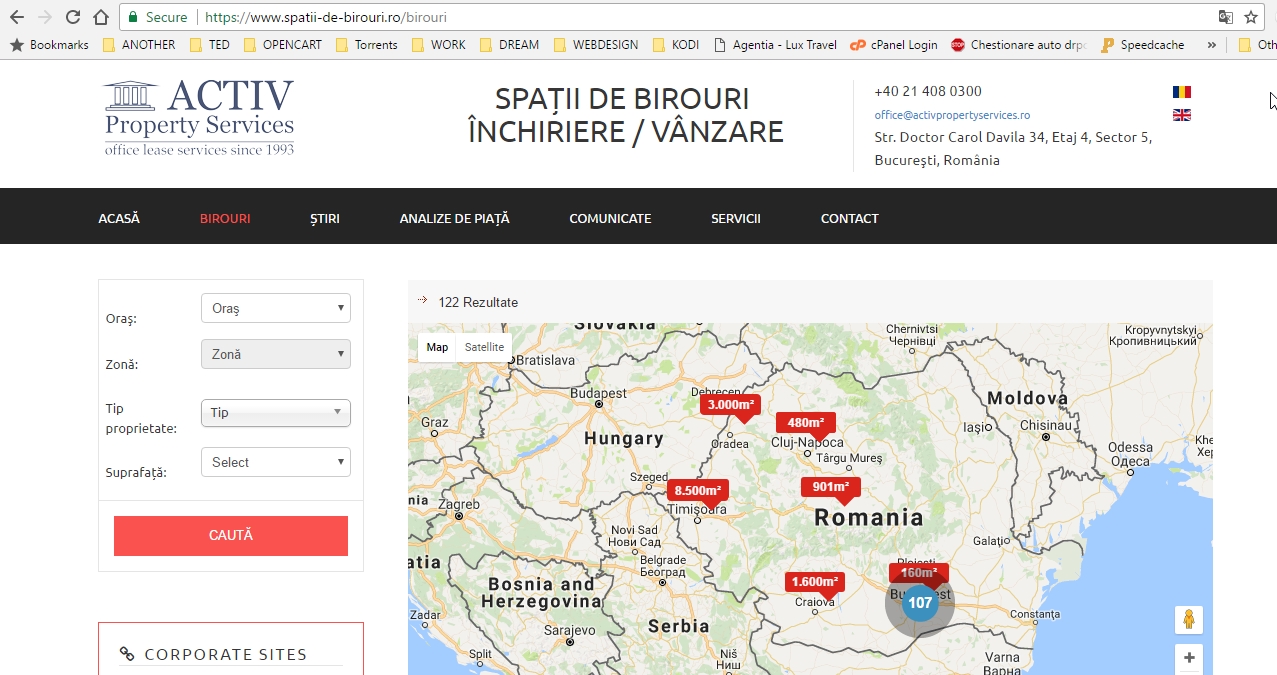Open the TED bookmarks folder
The image size is (1277, 675).
(209, 45)
